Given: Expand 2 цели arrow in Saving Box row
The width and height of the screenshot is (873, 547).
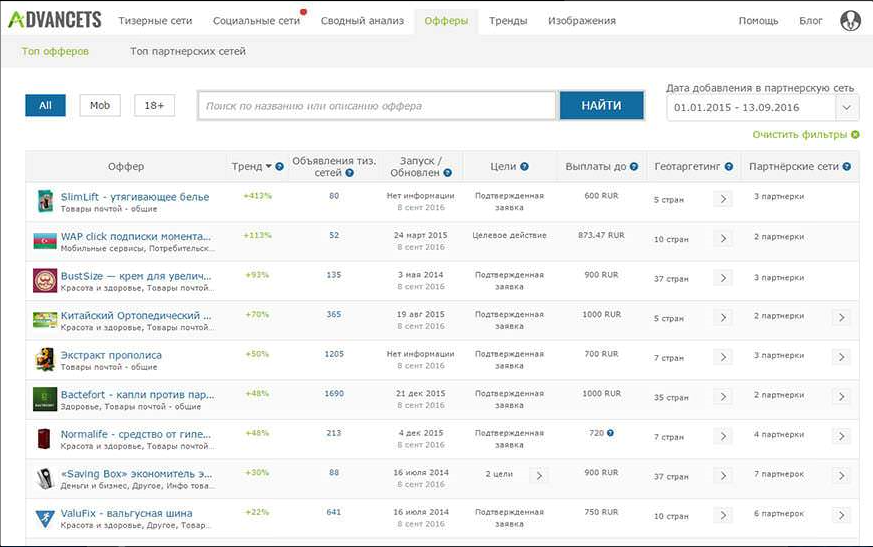Looking at the screenshot, I should pos(538,476).
